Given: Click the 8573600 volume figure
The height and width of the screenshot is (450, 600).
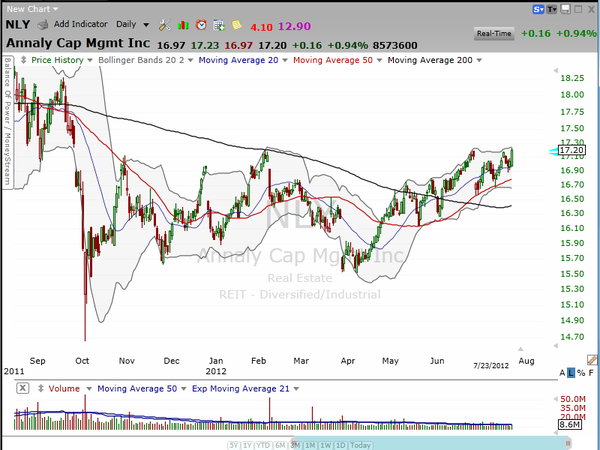Looking at the screenshot, I should (x=395, y=46).
